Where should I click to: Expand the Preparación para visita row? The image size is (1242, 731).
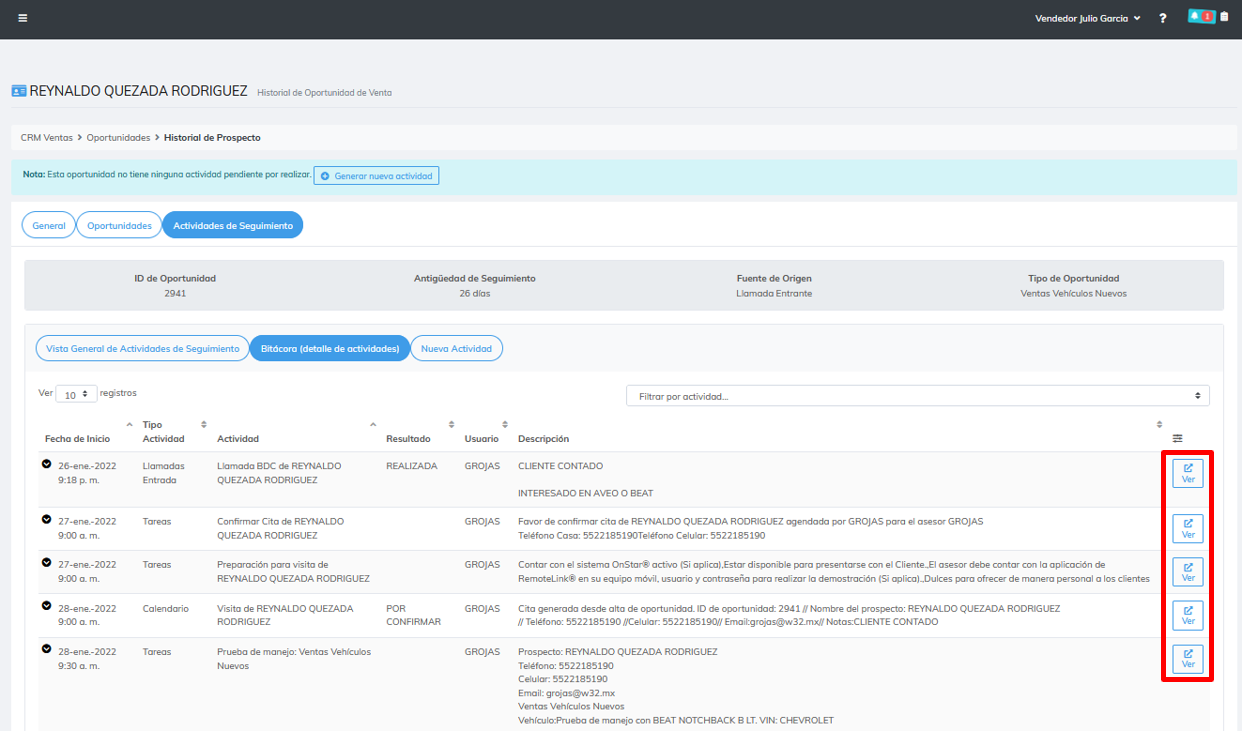46,563
